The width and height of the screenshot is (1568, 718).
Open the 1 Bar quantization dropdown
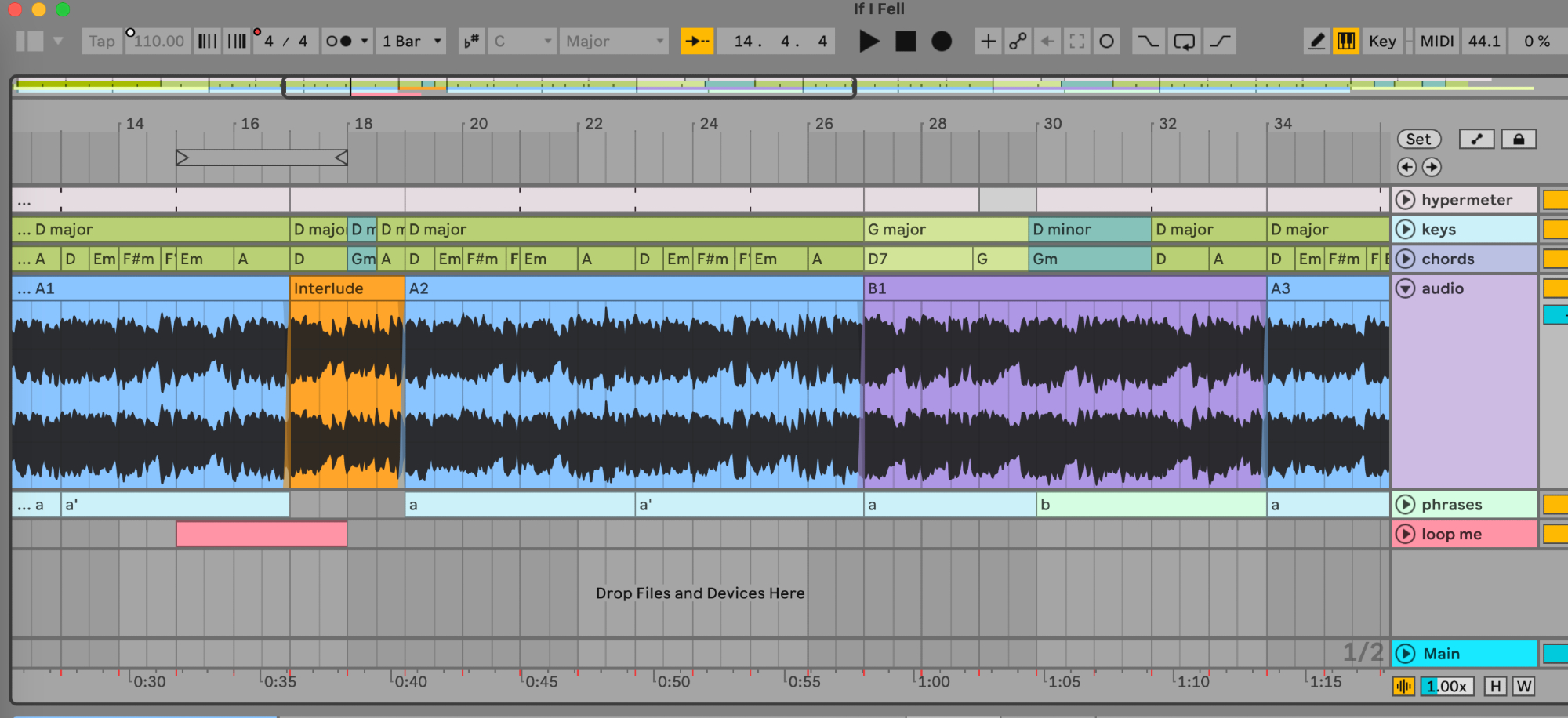coord(412,42)
